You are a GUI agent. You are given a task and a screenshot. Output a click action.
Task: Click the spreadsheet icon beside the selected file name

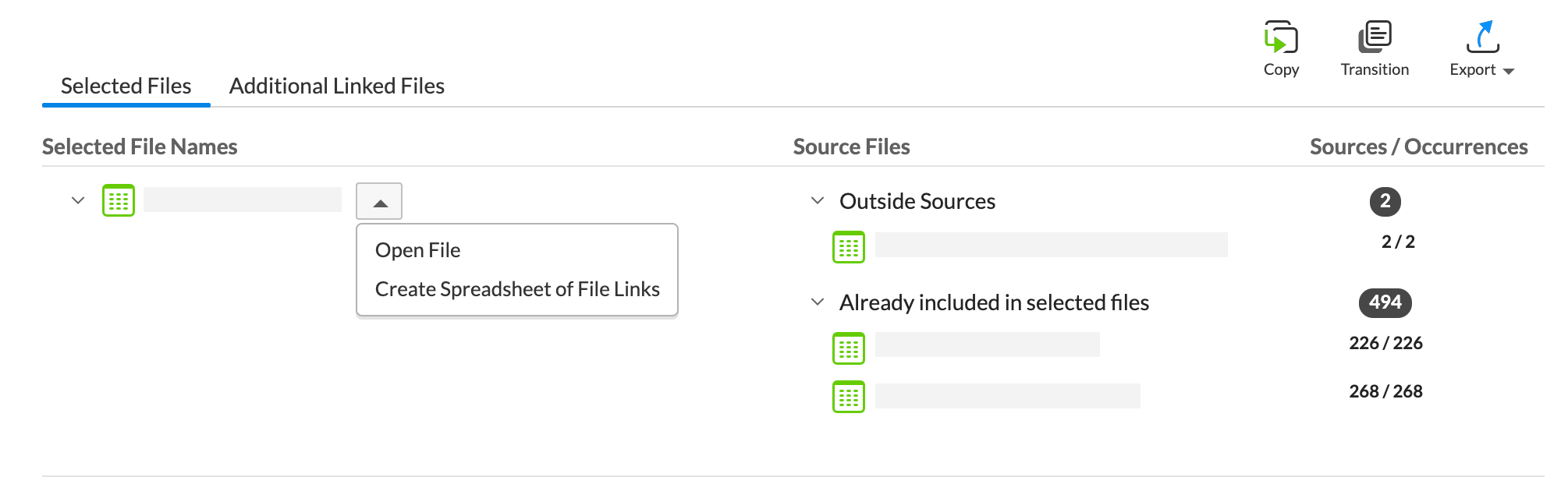click(119, 200)
